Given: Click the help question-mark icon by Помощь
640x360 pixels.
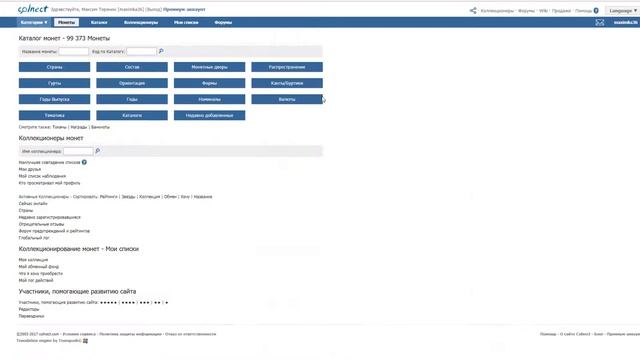Looking at the screenshot, I should pyautogui.click(x=596, y=11).
